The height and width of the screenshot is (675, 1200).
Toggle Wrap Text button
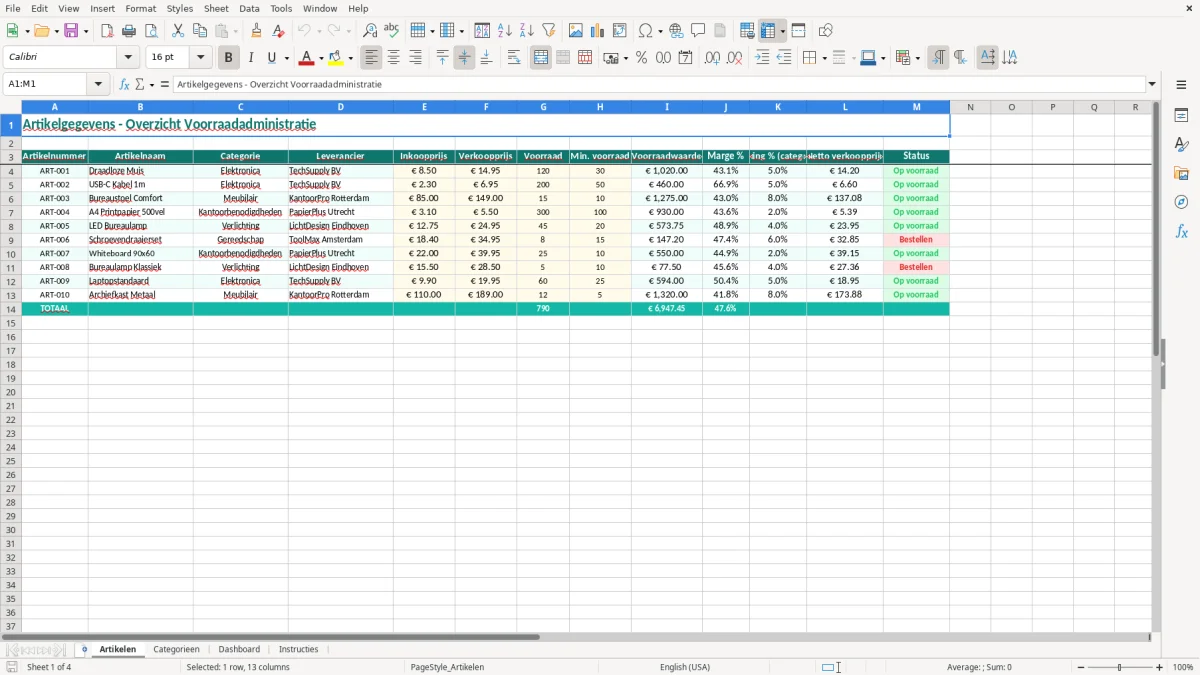pyautogui.click(x=513, y=58)
